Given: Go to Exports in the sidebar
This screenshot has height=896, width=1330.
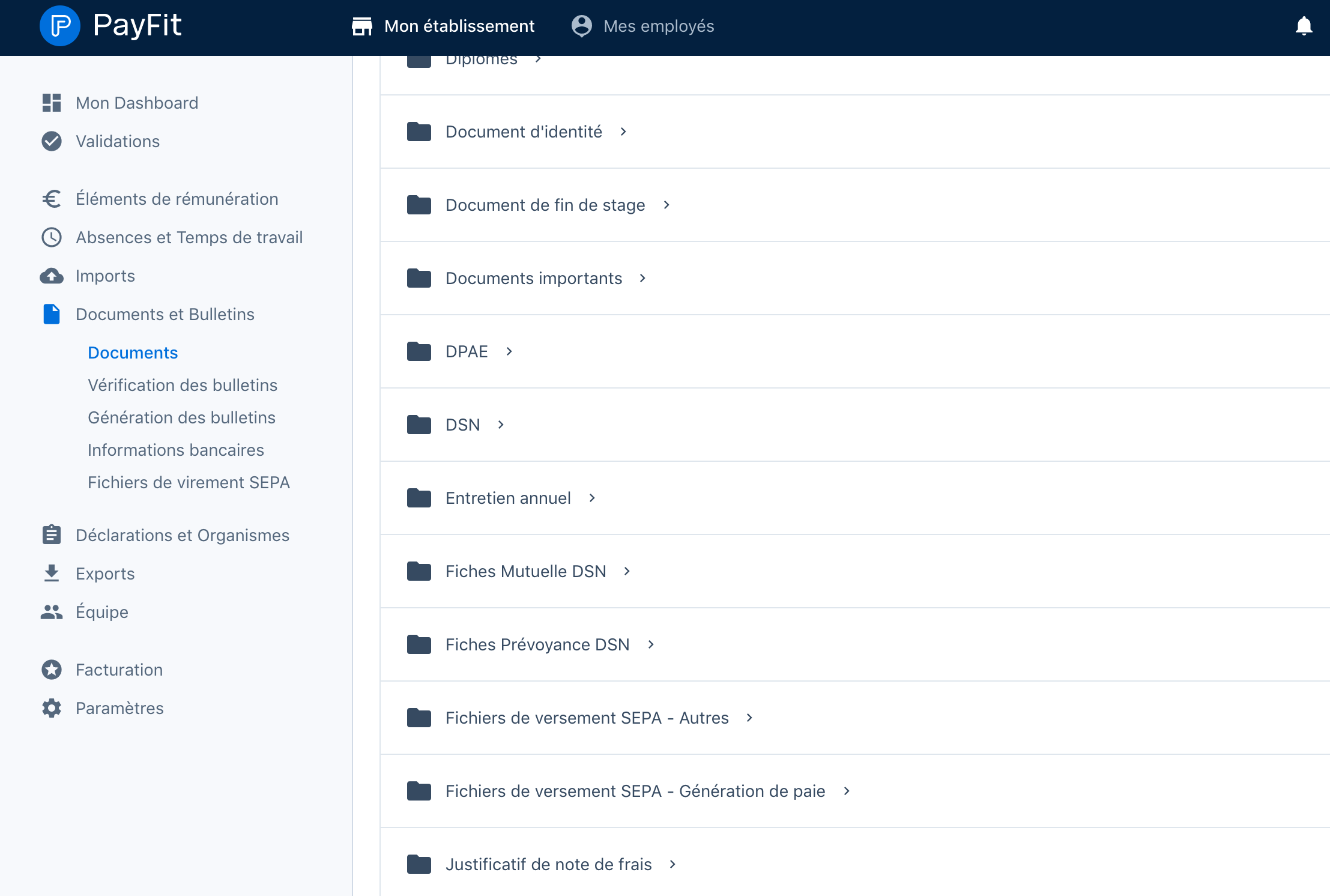Looking at the screenshot, I should click(x=105, y=574).
